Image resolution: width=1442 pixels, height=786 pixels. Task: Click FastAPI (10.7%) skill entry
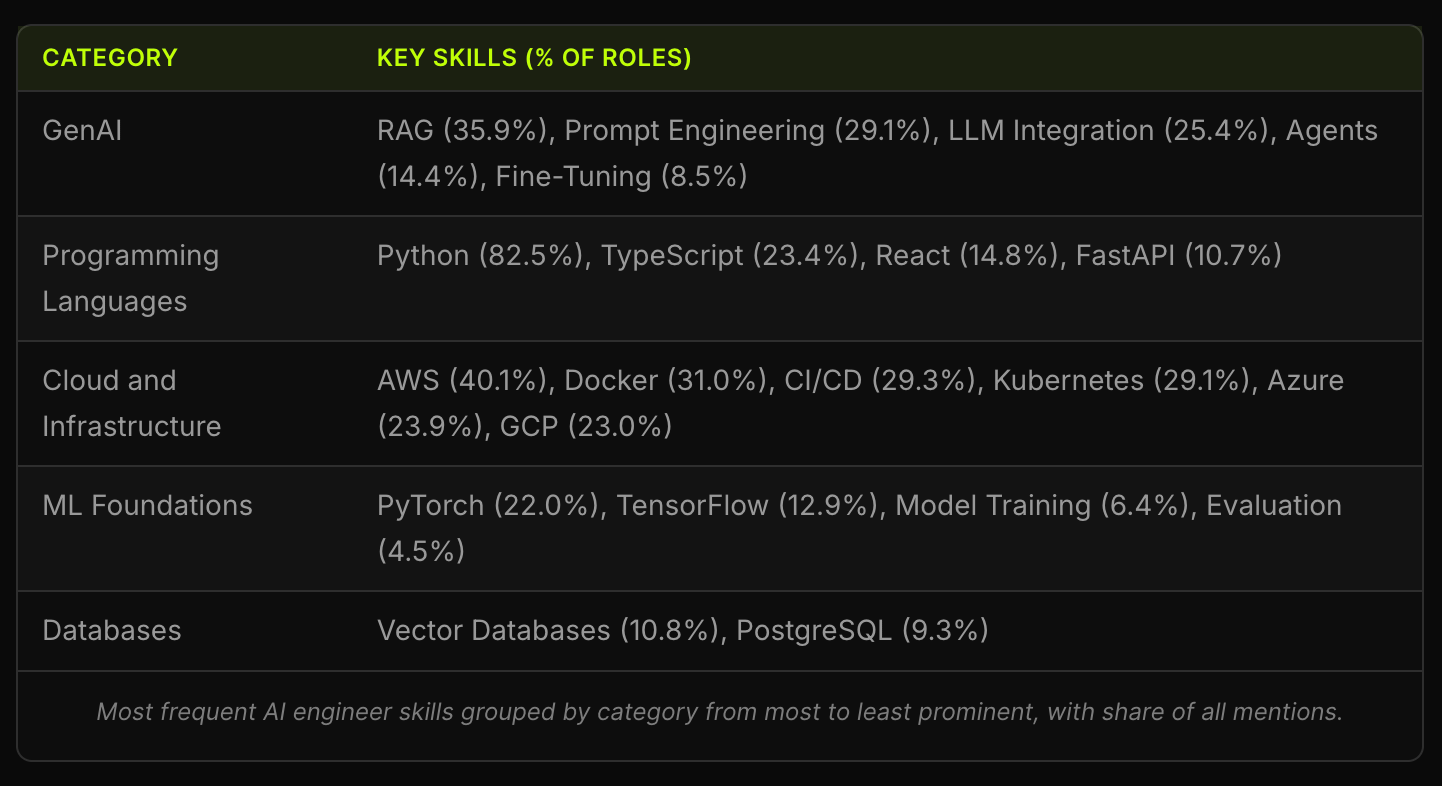(1179, 256)
